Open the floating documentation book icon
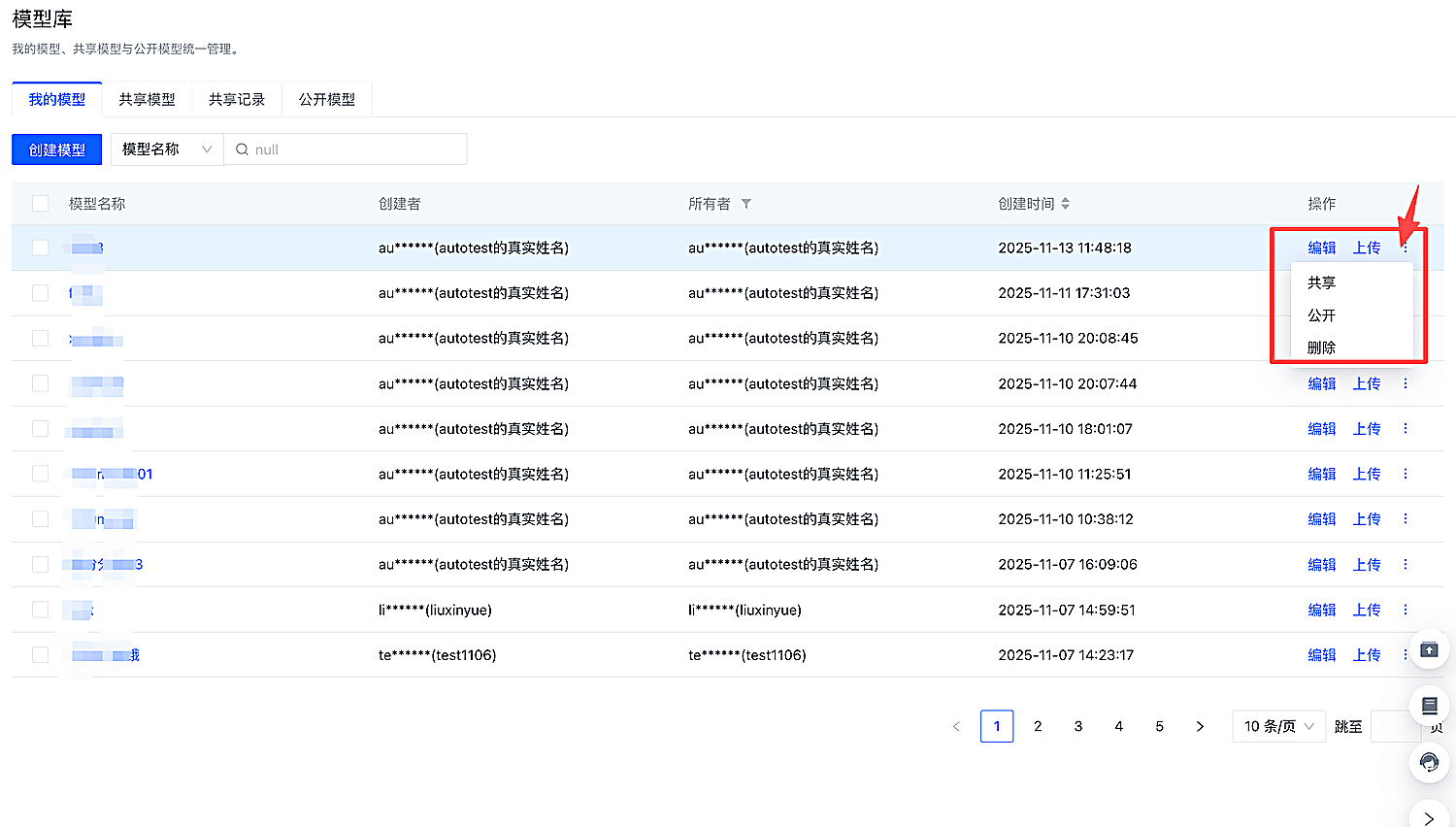The image size is (1456, 827). pos(1429,706)
